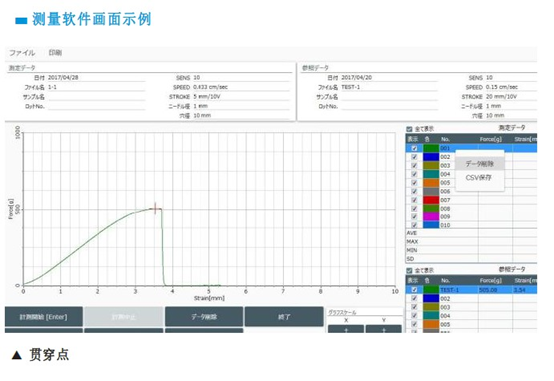Click the 計測開始 [Enter] button

44,317
